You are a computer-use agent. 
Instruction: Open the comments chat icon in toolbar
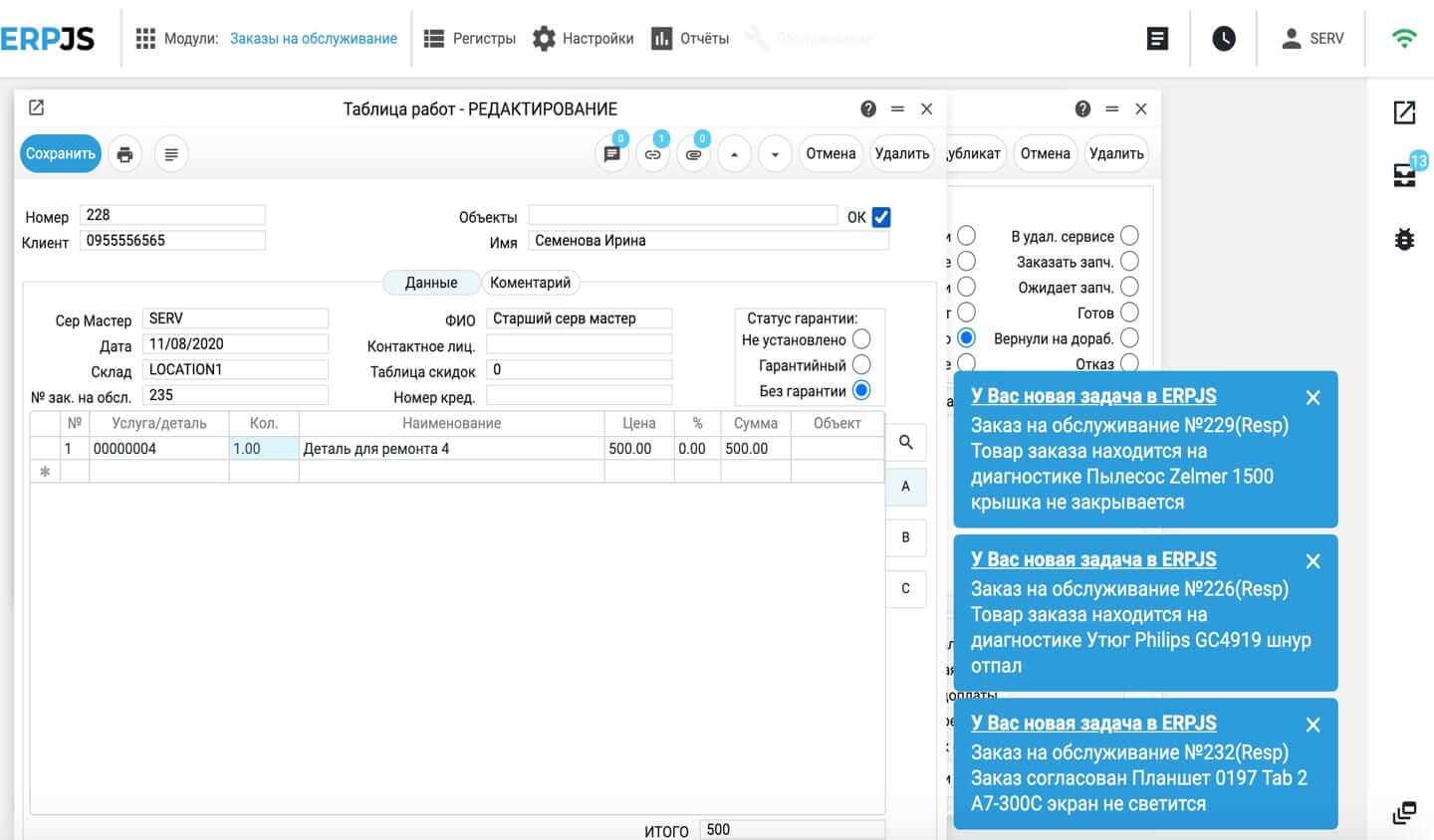[611, 154]
